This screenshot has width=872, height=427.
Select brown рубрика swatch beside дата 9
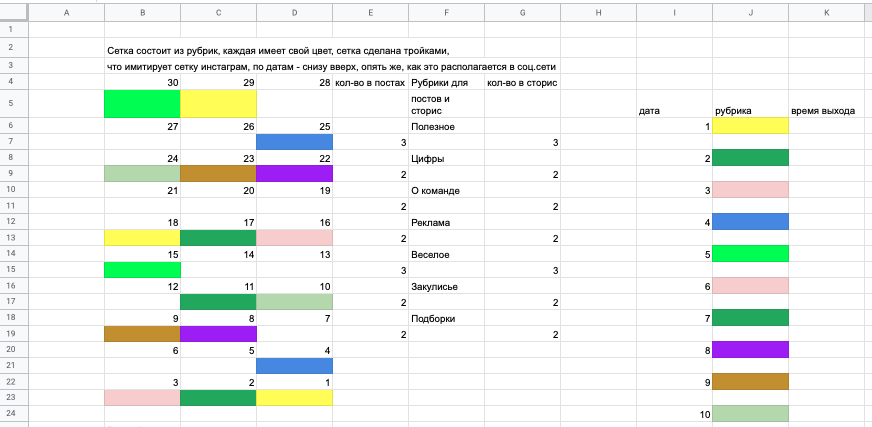click(x=751, y=382)
